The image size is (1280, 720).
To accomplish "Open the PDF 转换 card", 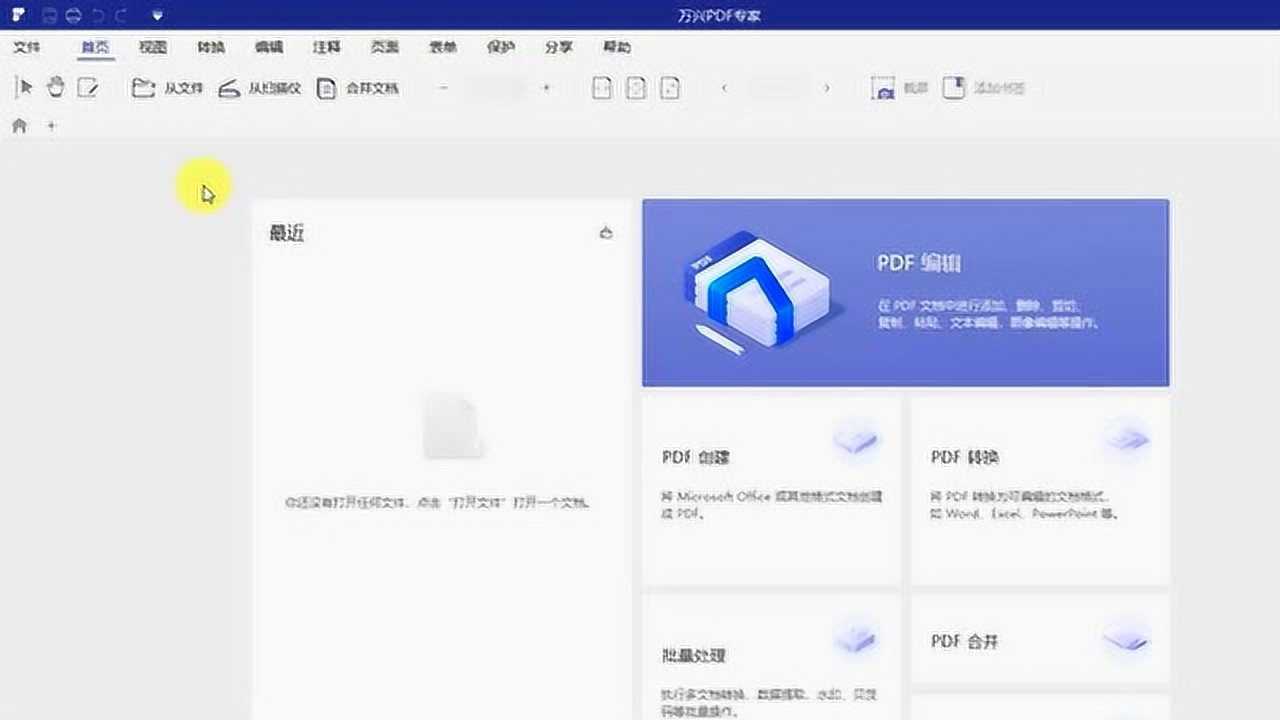I will [1040, 490].
